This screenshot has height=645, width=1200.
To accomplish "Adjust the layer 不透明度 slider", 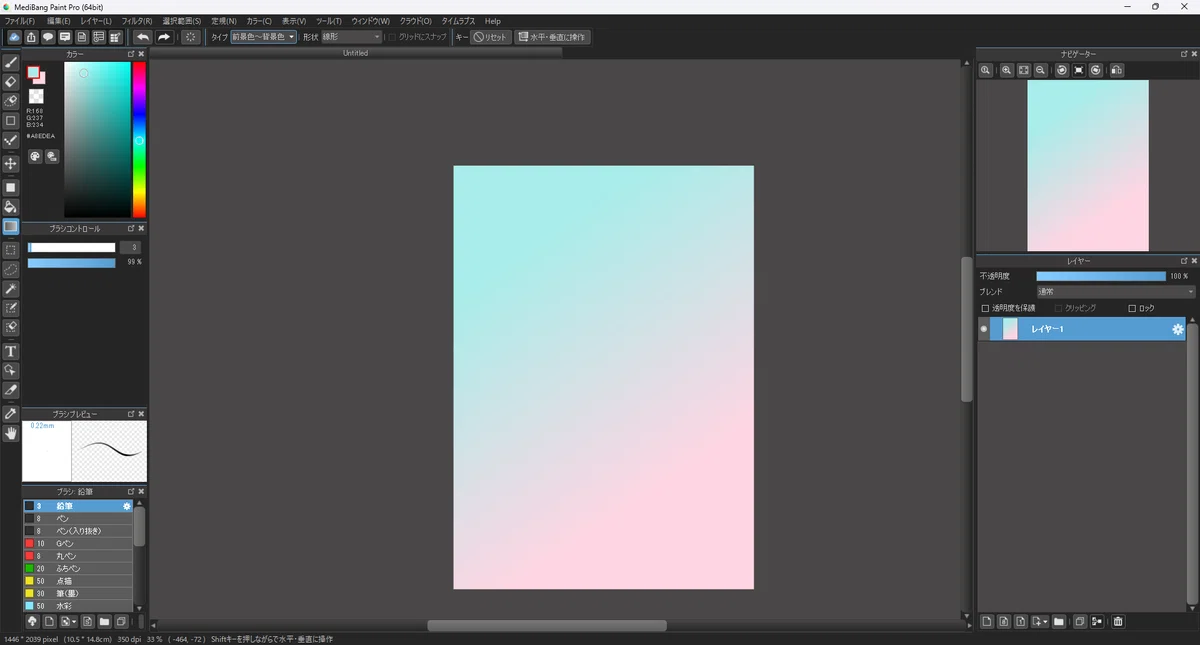I will coord(1101,276).
